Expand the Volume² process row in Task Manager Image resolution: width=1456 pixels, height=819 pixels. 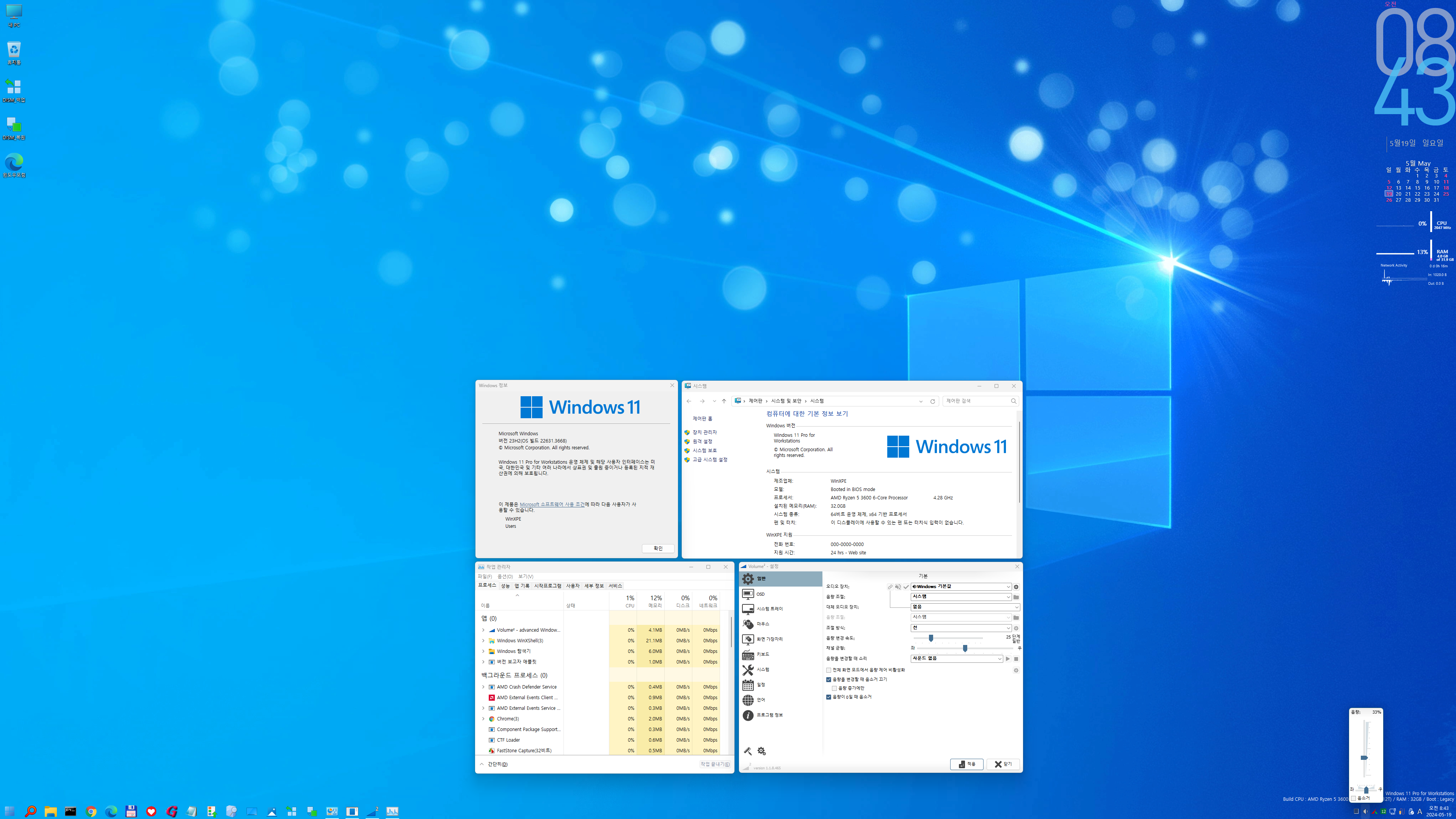pos(483,630)
